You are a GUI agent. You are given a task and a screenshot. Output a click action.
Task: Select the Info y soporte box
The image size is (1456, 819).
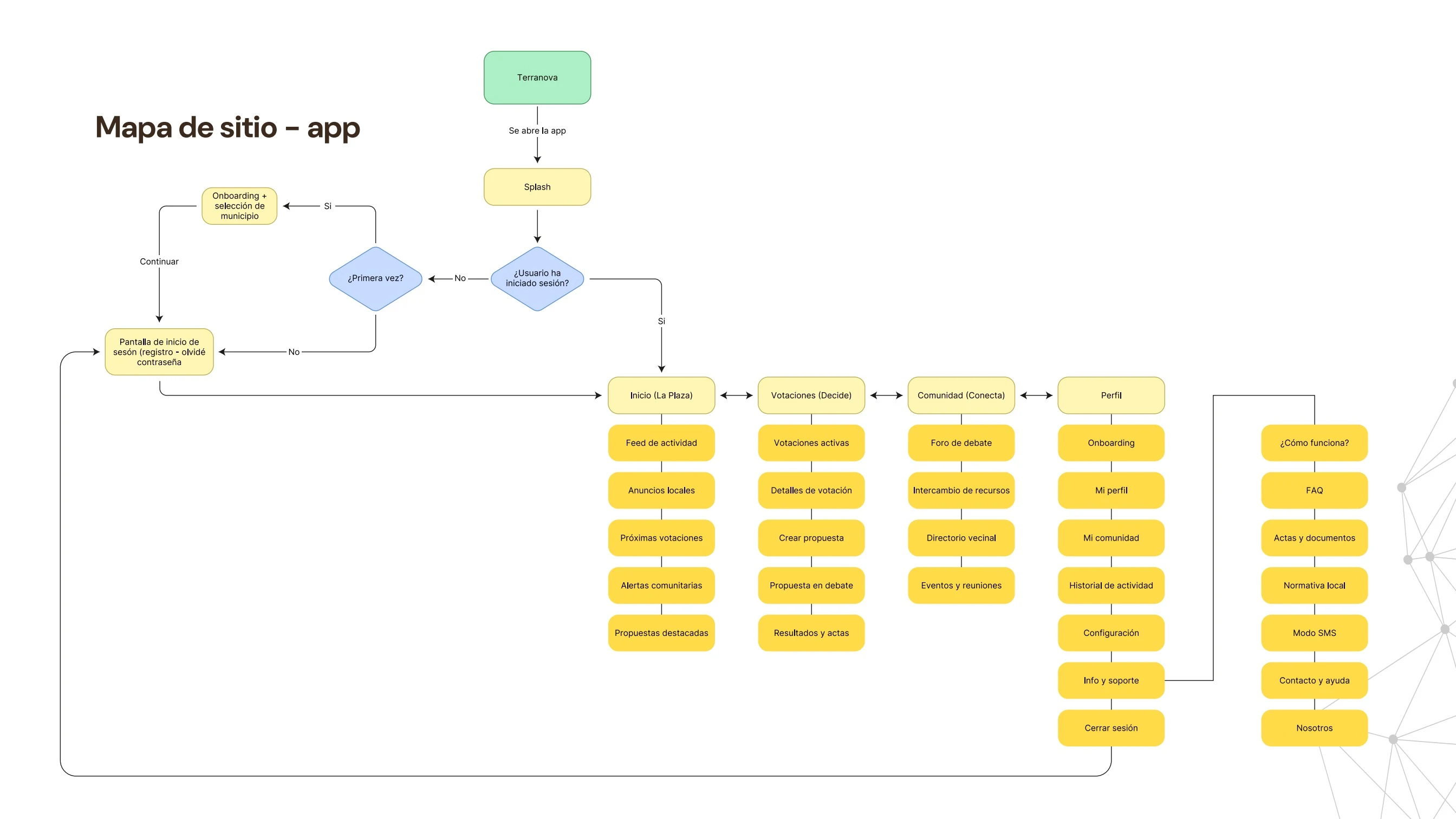coord(1111,680)
